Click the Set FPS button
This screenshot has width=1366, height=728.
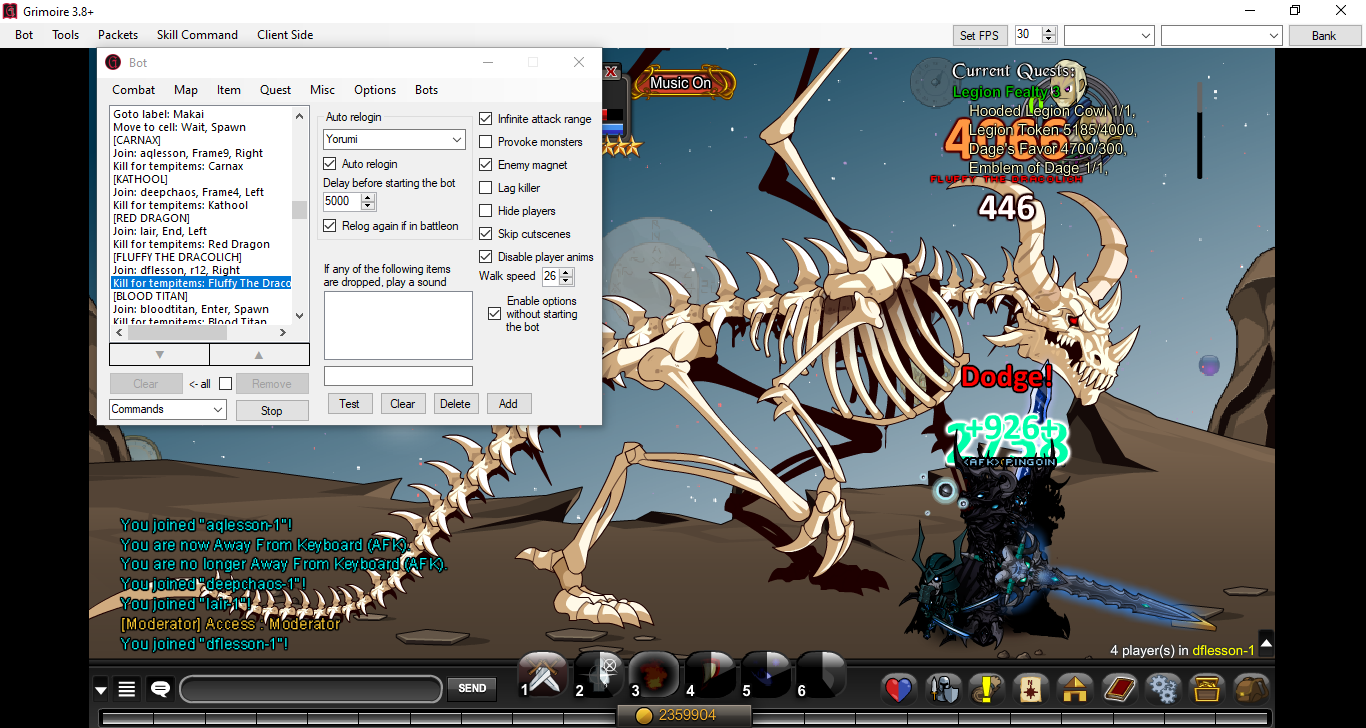[x=979, y=35]
